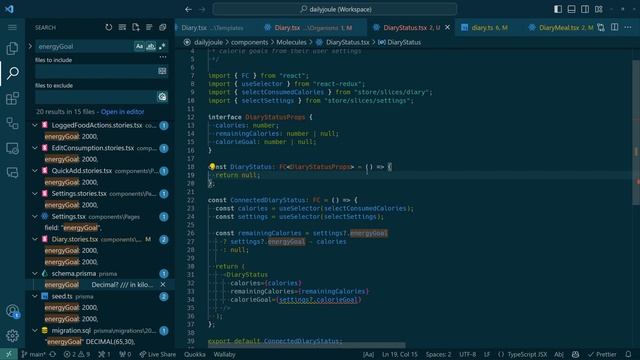Screen dimensions: 640x360
Task: Customize layout icon in title bar
Action: click(x=599, y=9)
